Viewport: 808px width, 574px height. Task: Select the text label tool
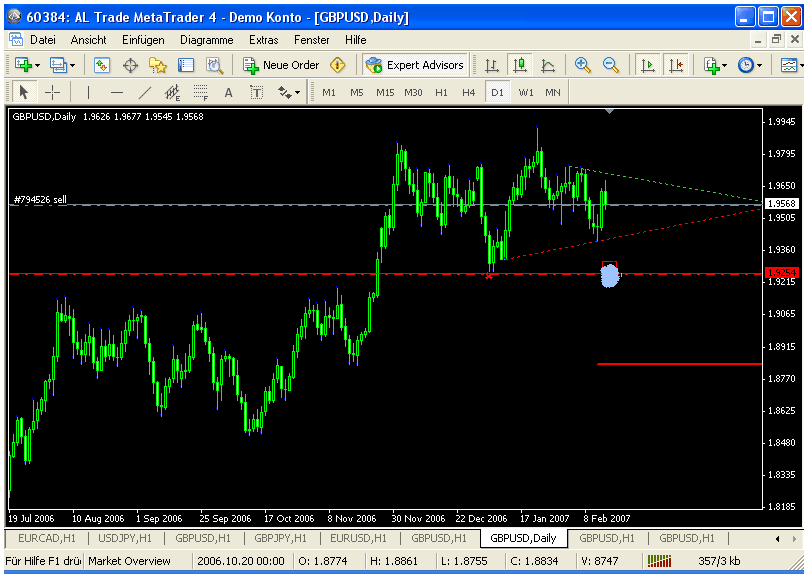pos(228,92)
